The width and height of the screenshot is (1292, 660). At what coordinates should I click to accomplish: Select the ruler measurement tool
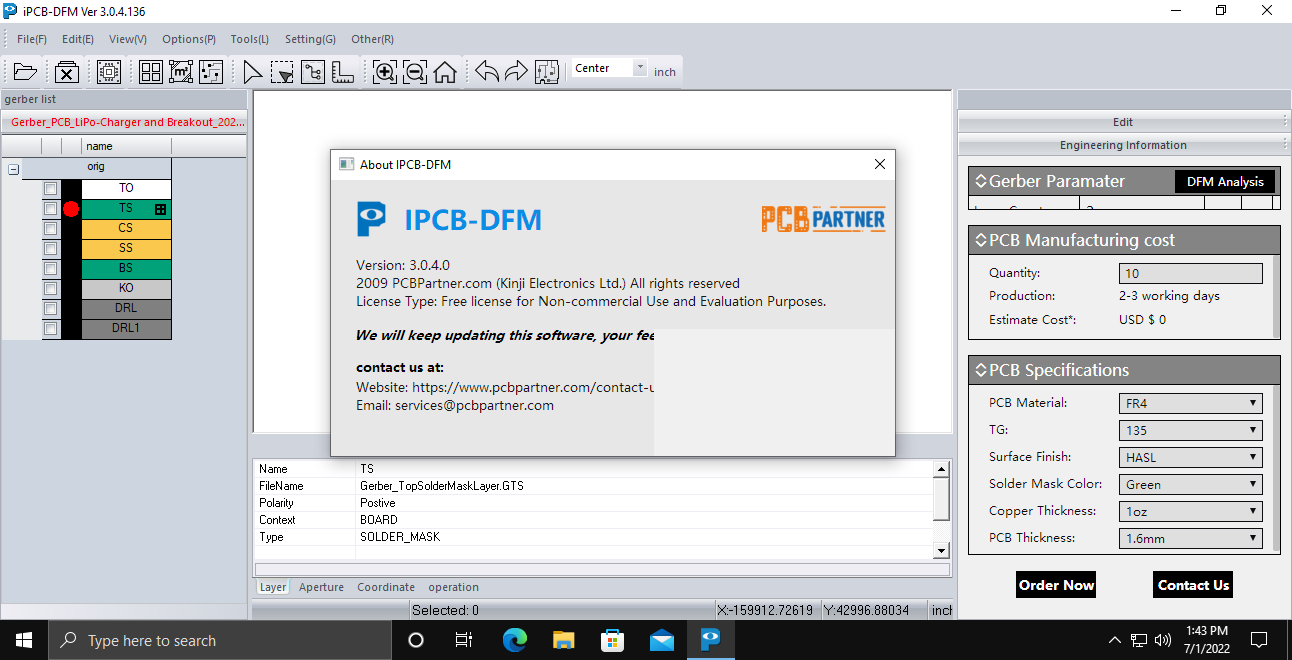click(343, 72)
